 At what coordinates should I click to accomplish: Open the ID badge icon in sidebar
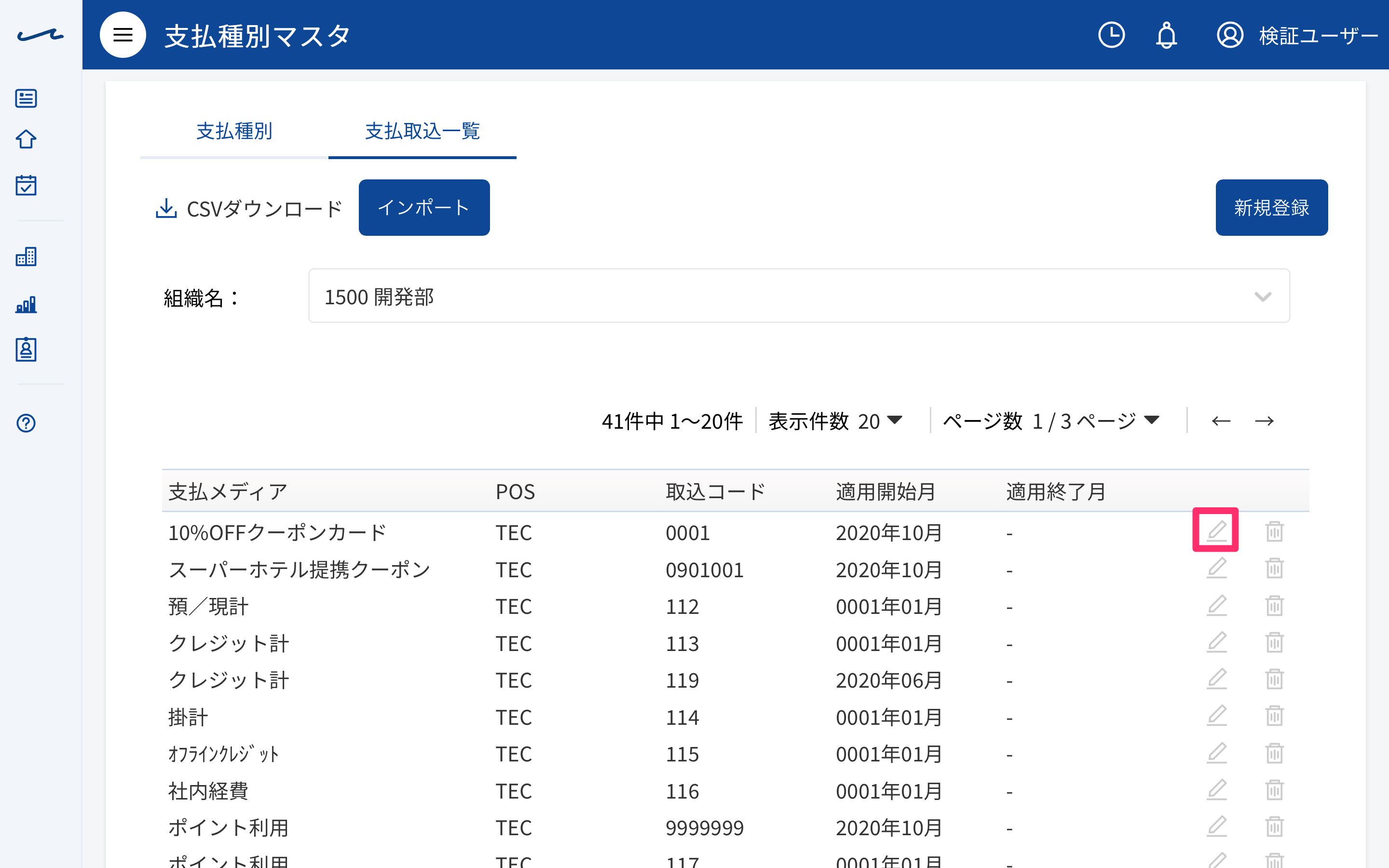[x=26, y=349]
